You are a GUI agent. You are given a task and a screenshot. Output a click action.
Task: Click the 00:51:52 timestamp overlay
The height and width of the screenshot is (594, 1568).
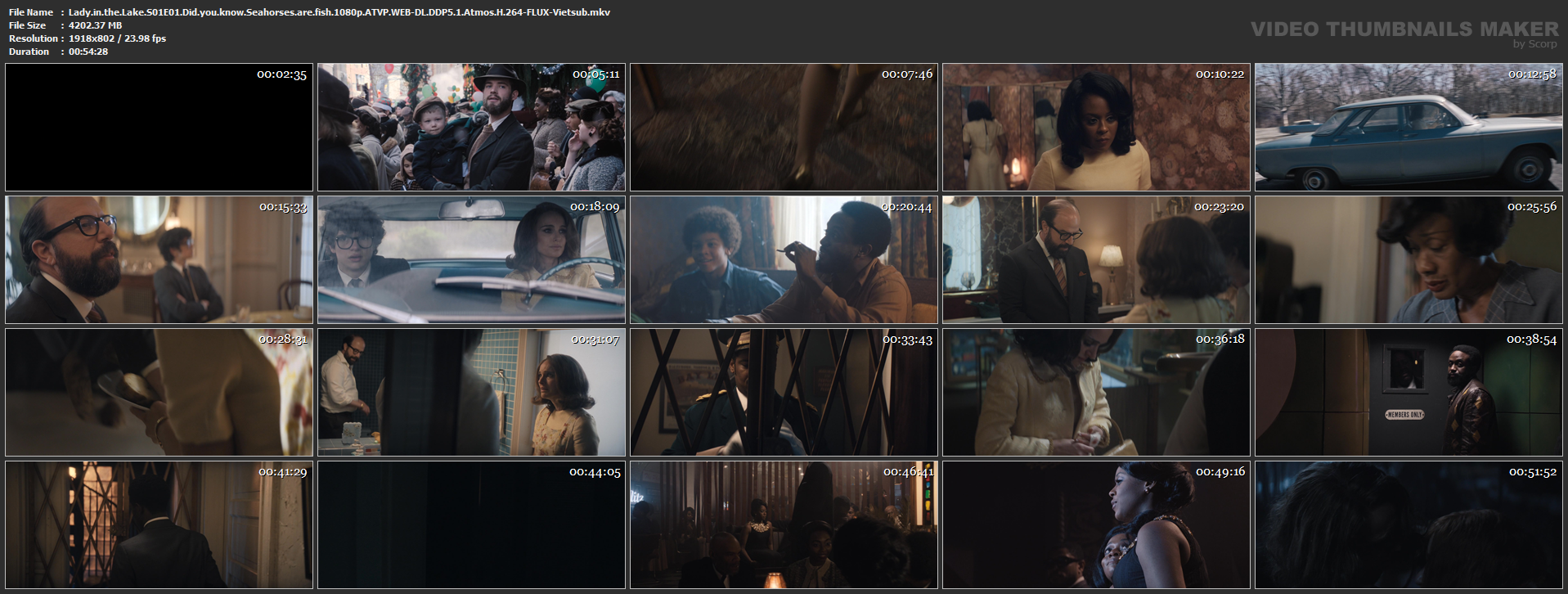(x=1532, y=472)
